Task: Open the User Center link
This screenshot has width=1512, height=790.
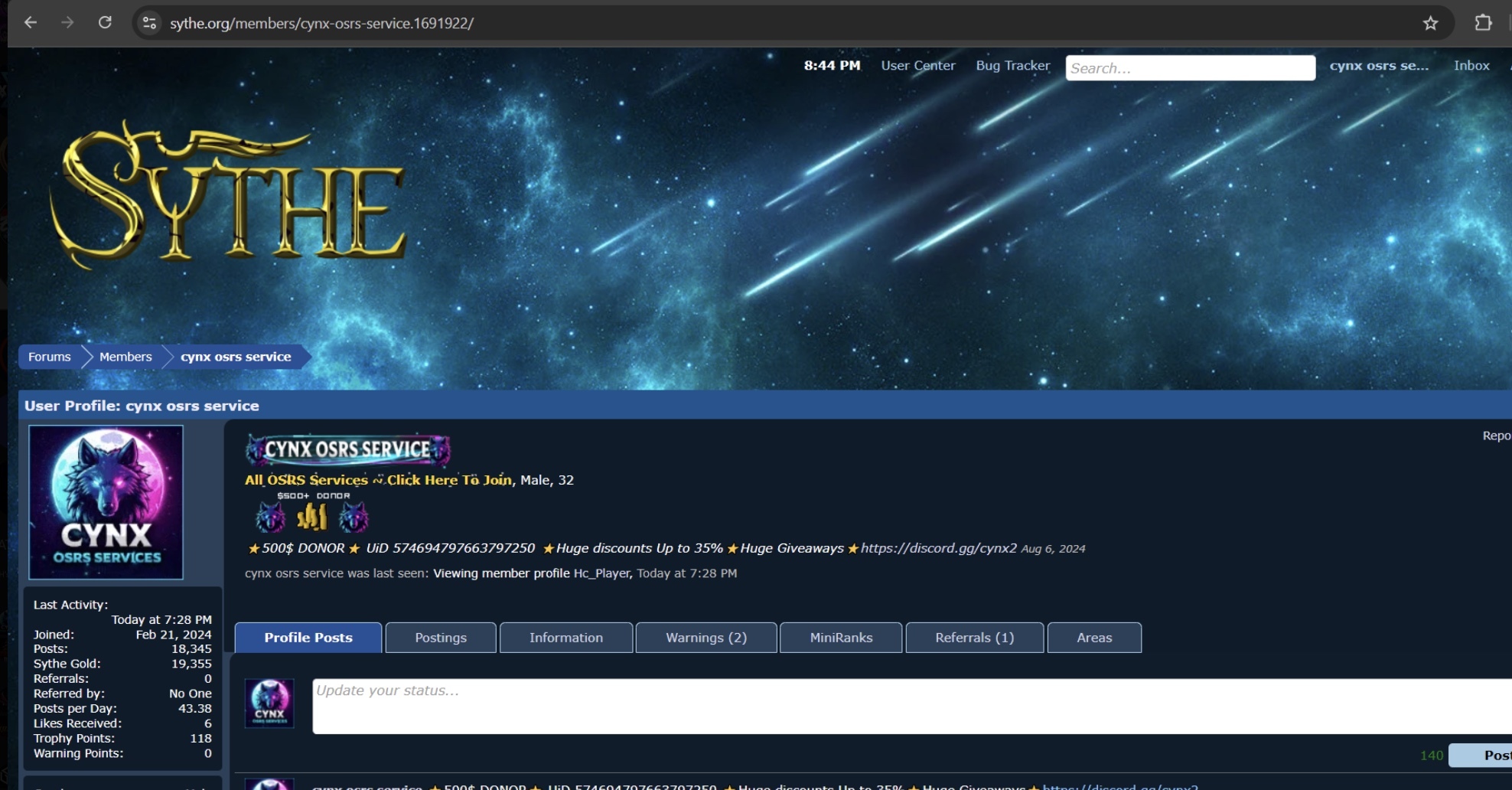Action: pyautogui.click(x=918, y=66)
